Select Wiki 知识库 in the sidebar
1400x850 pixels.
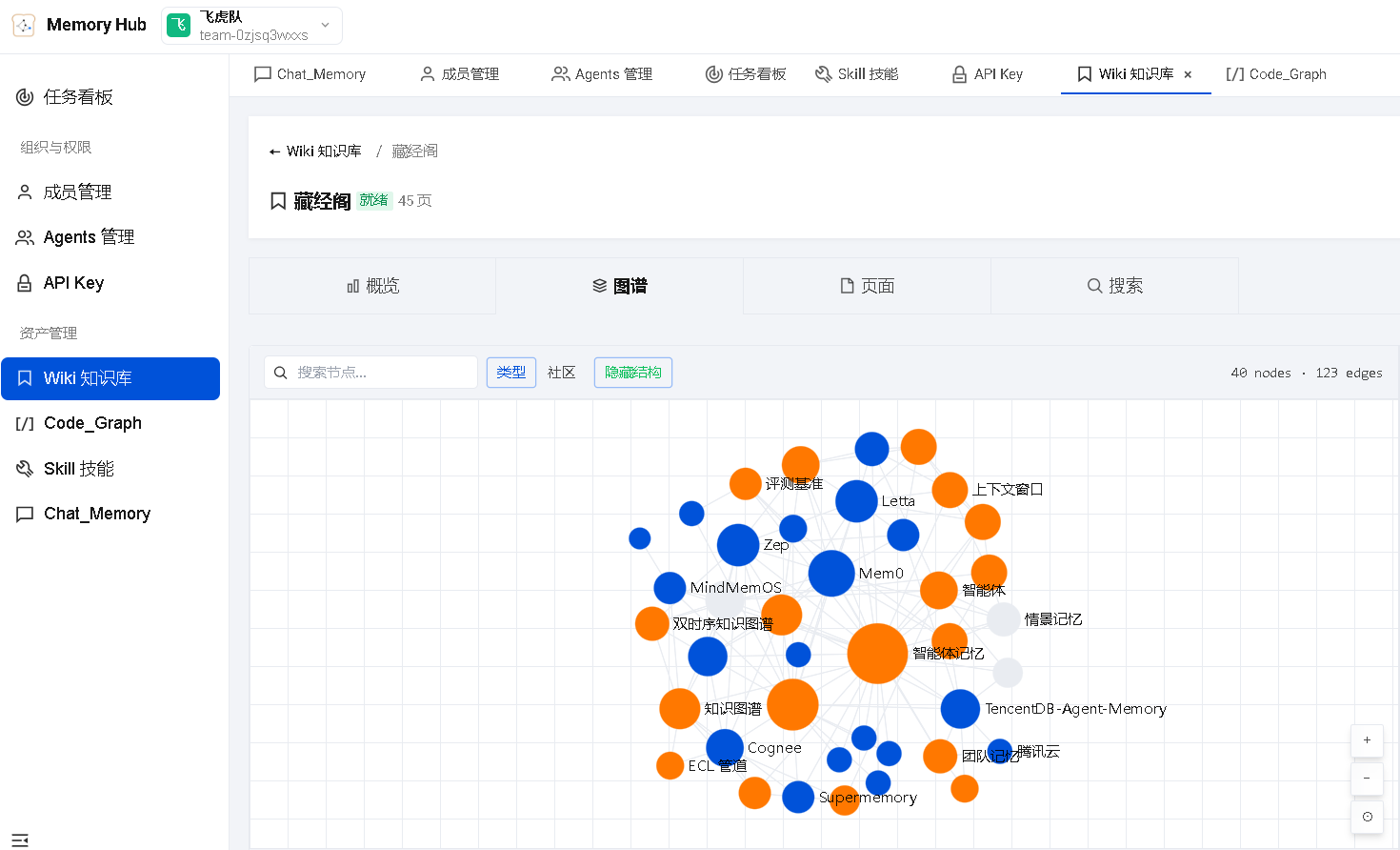pyautogui.click(x=110, y=378)
